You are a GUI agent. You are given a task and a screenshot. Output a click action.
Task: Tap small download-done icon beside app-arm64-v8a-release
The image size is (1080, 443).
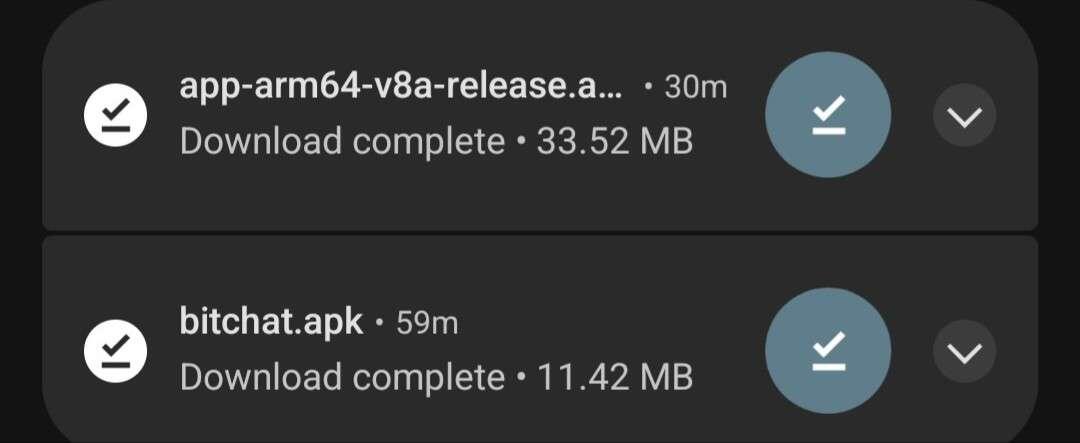(115, 115)
